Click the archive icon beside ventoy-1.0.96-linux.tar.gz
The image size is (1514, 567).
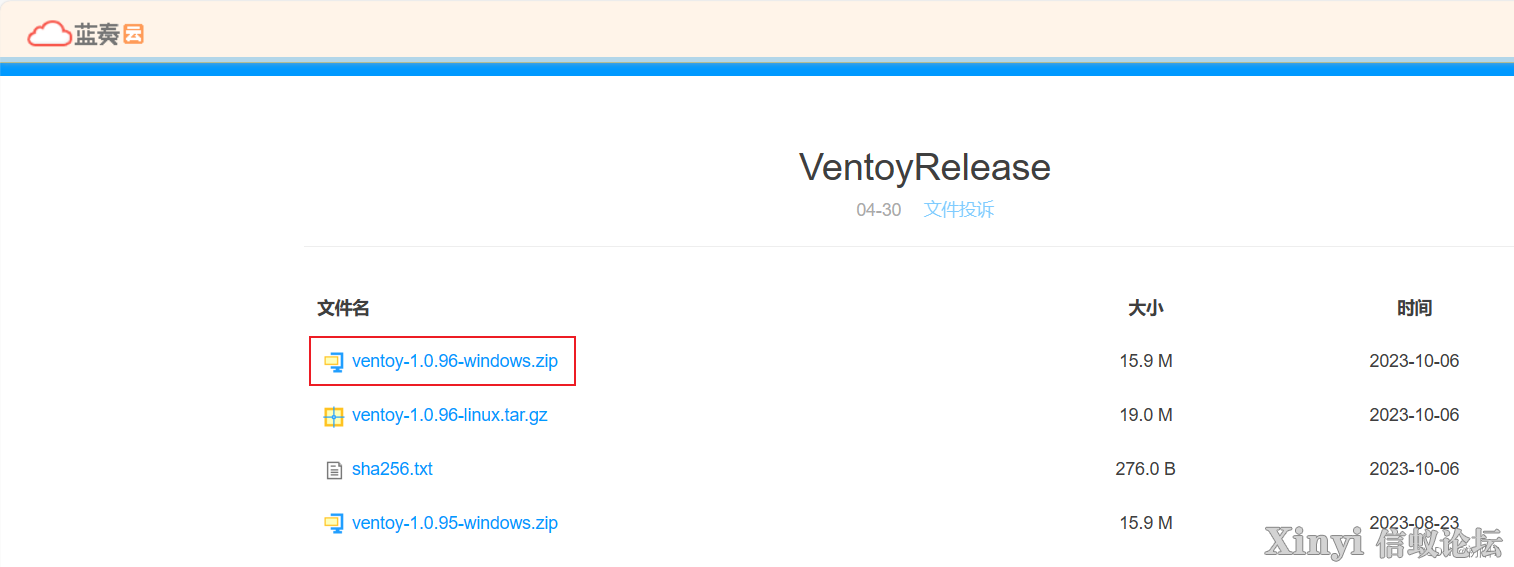click(x=334, y=416)
